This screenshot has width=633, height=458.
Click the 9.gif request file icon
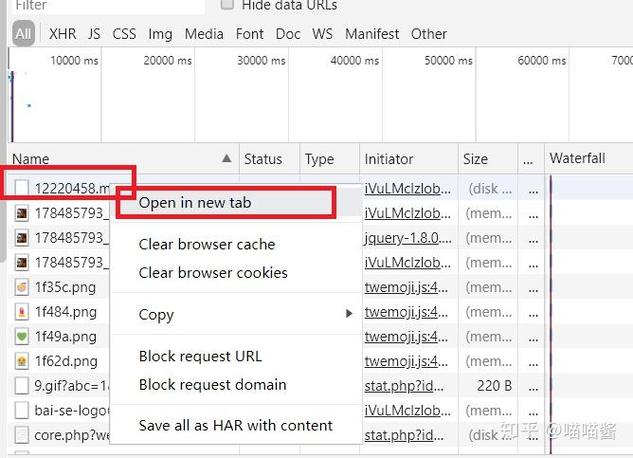[x=21, y=385]
